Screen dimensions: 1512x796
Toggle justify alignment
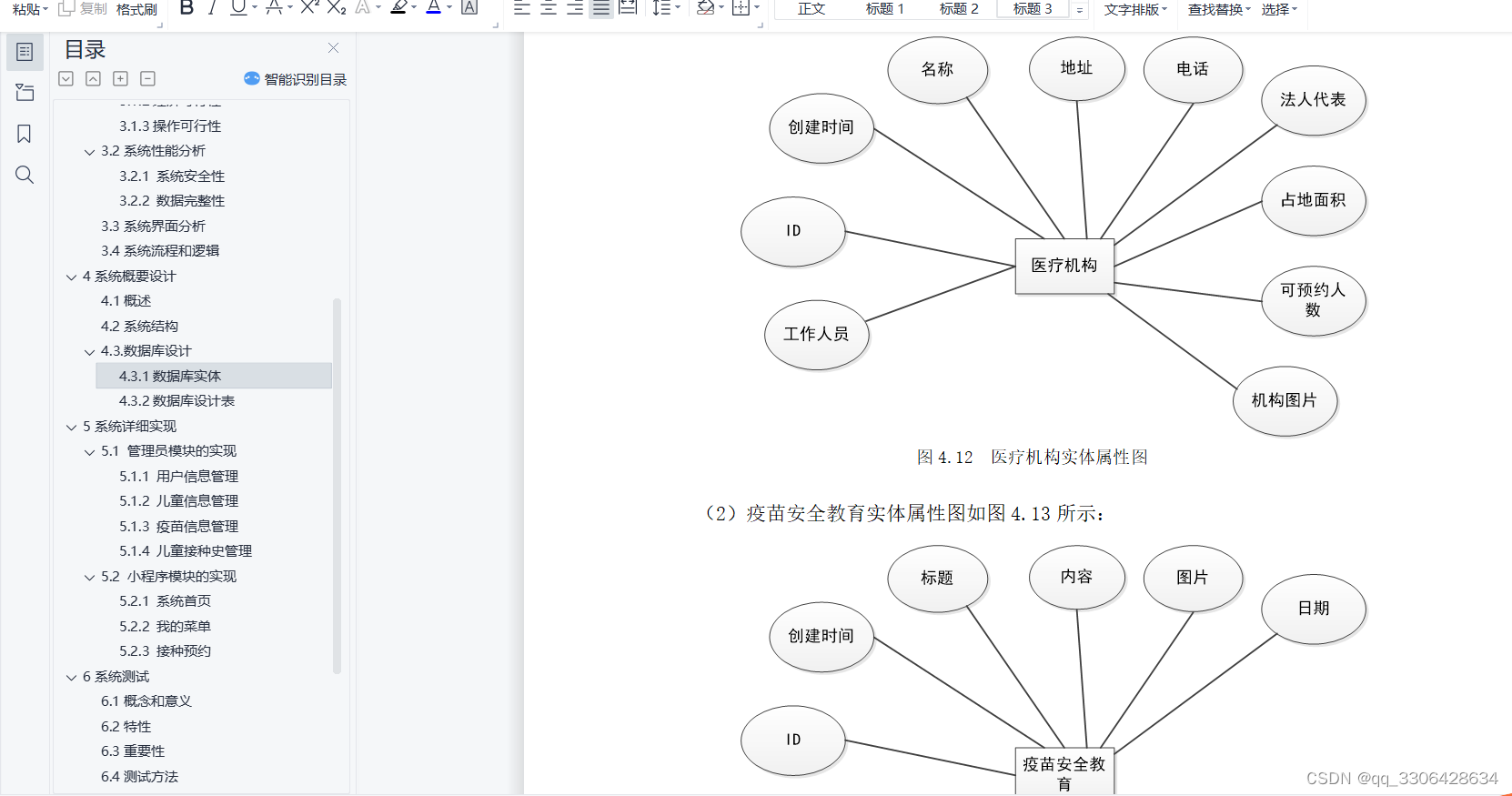point(601,8)
